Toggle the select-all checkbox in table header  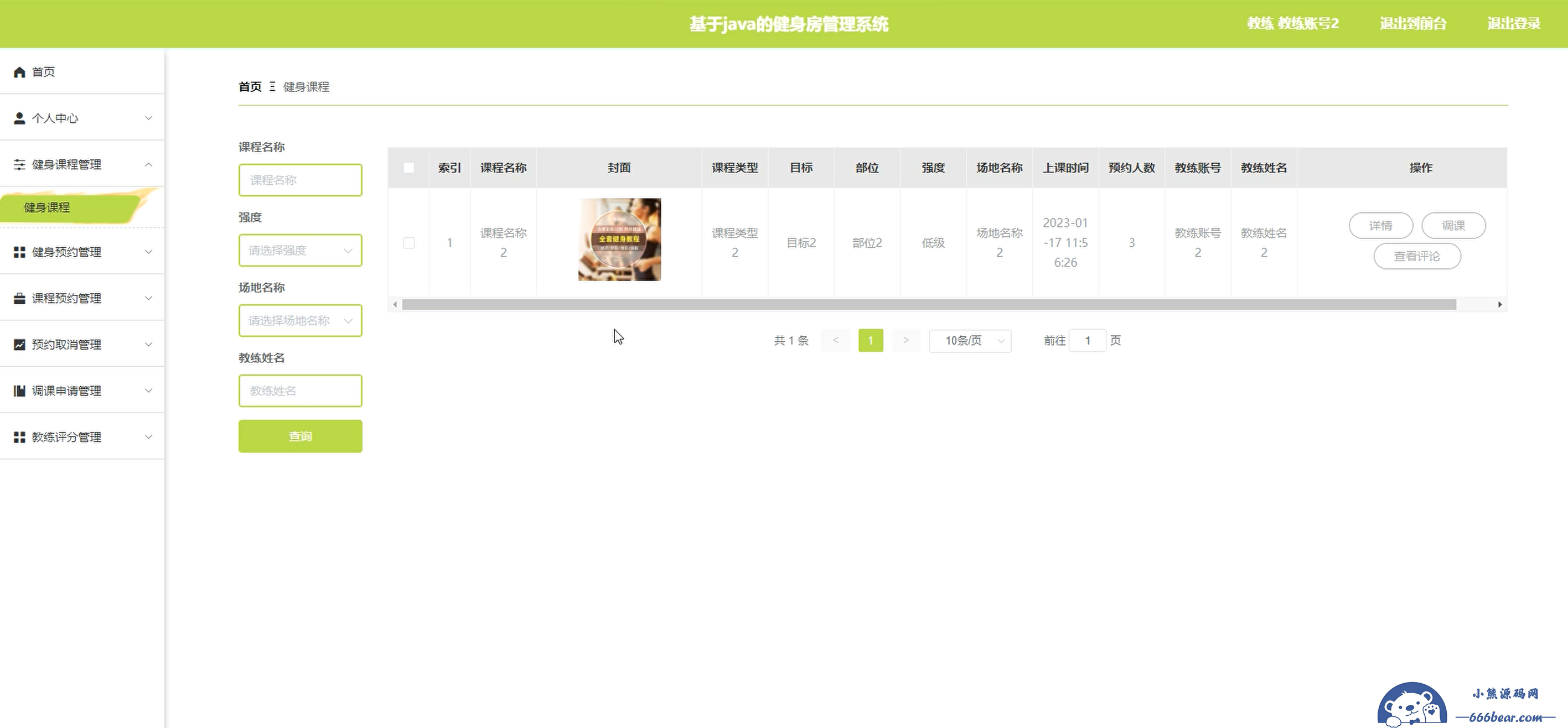pos(409,168)
